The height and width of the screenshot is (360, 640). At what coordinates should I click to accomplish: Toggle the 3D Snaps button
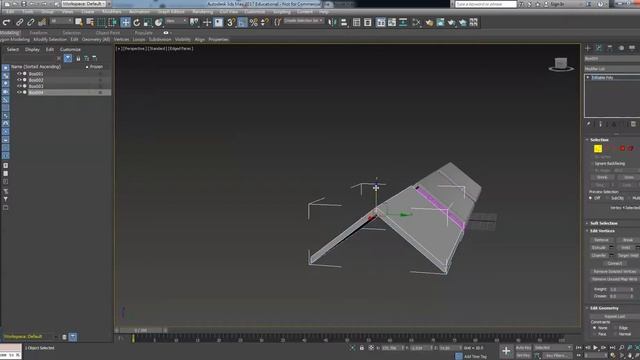[x=231, y=22]
